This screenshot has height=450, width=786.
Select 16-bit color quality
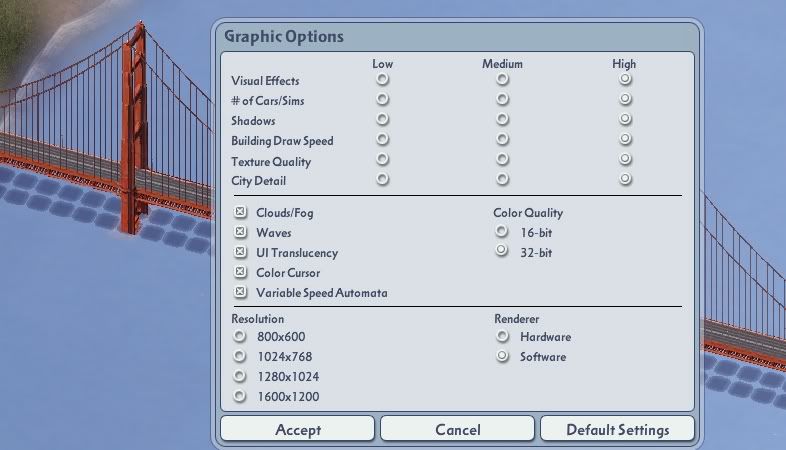pyautogui.click(x=502, y=231)
